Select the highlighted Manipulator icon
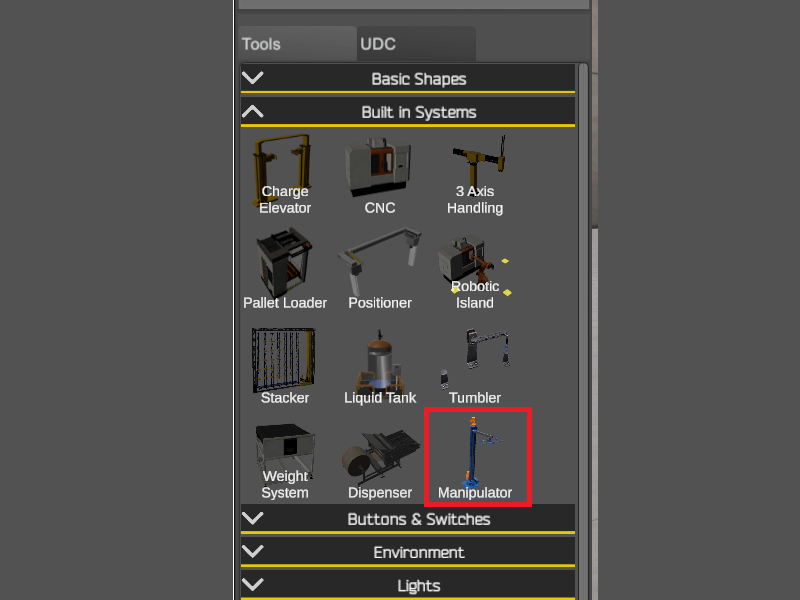Image resolution: width=800 pixels, height=600 pixels. tap(478, 457)
